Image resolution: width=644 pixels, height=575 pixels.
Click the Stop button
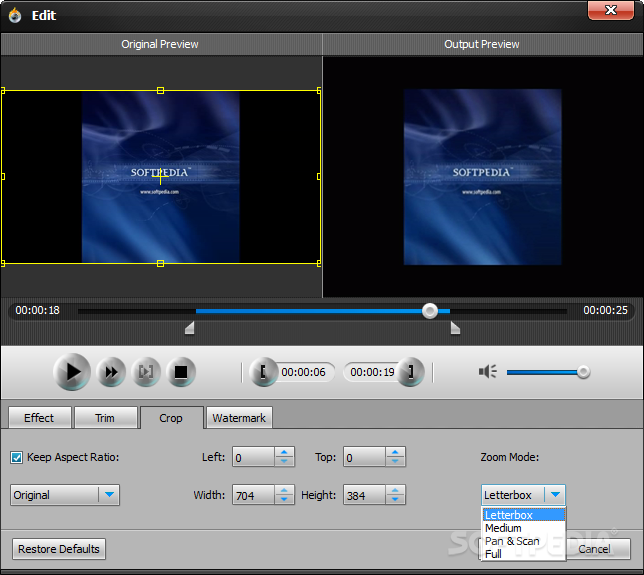[x=181, y=372]
